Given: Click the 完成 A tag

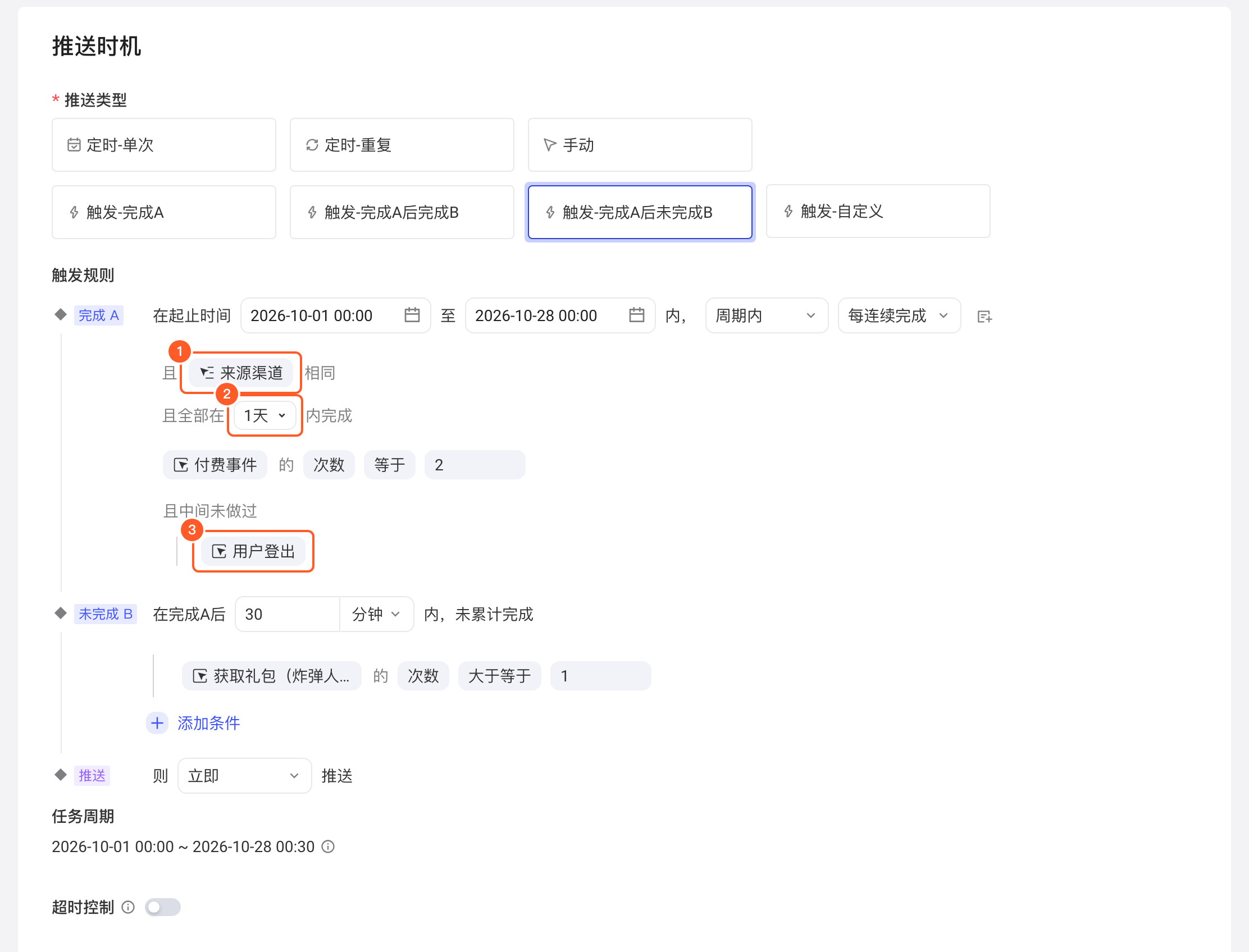Looking at the screenshot, I should (99, 315).
